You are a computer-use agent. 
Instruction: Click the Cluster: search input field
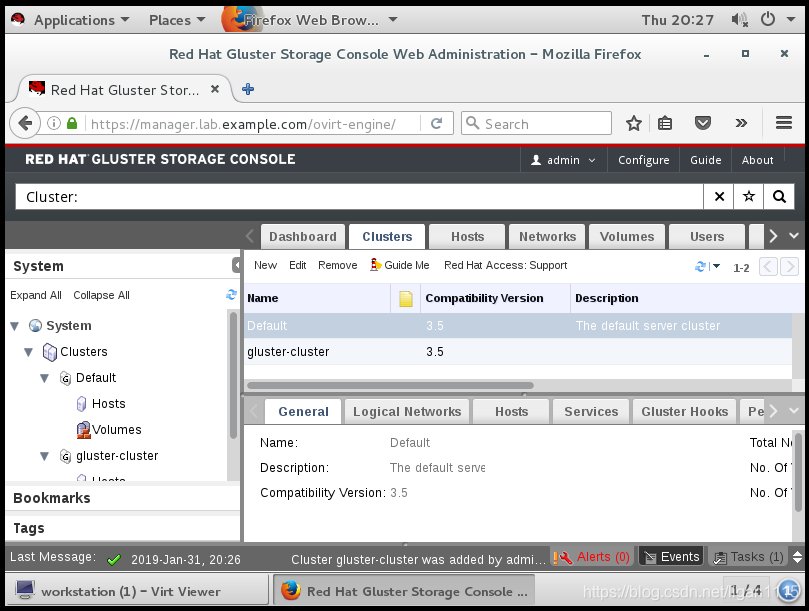point(359,197)
